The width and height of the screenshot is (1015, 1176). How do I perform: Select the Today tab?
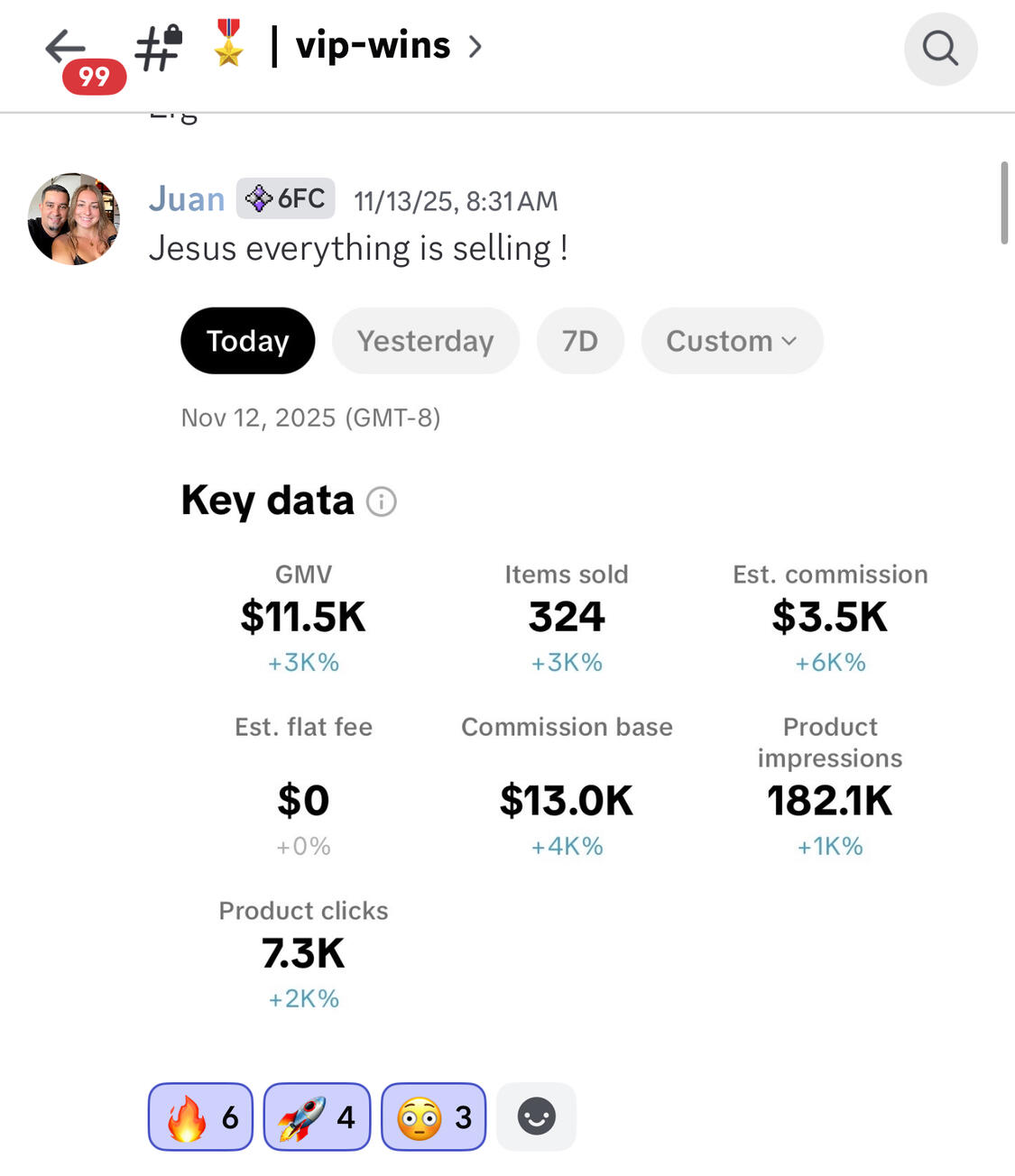tap(247, 341)
